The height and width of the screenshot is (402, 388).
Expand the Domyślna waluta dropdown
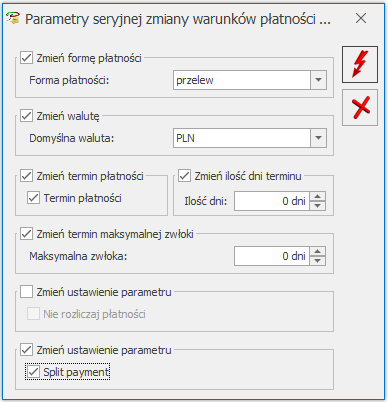point(318,138)
